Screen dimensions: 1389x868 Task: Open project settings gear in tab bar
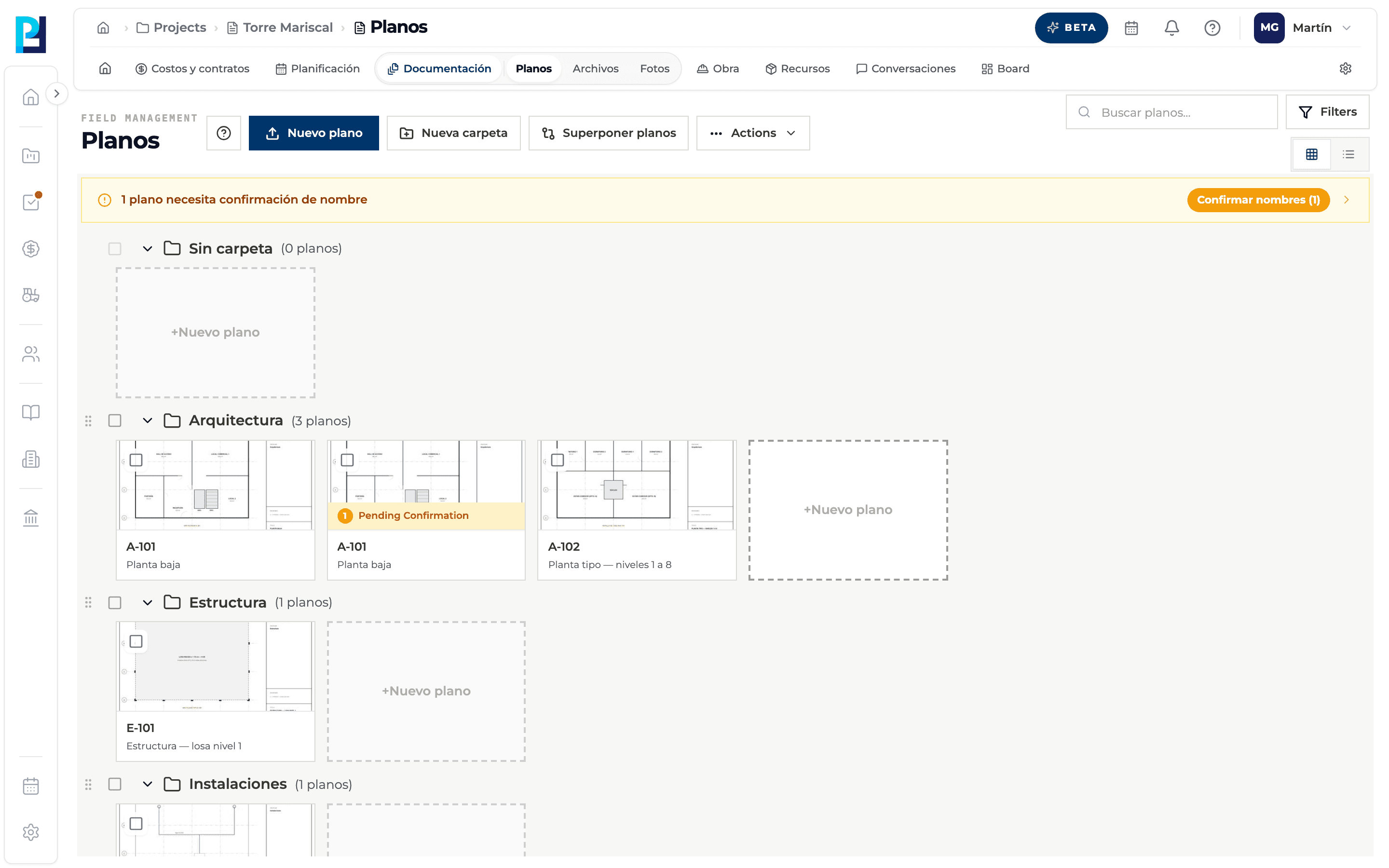(1345, 69)
